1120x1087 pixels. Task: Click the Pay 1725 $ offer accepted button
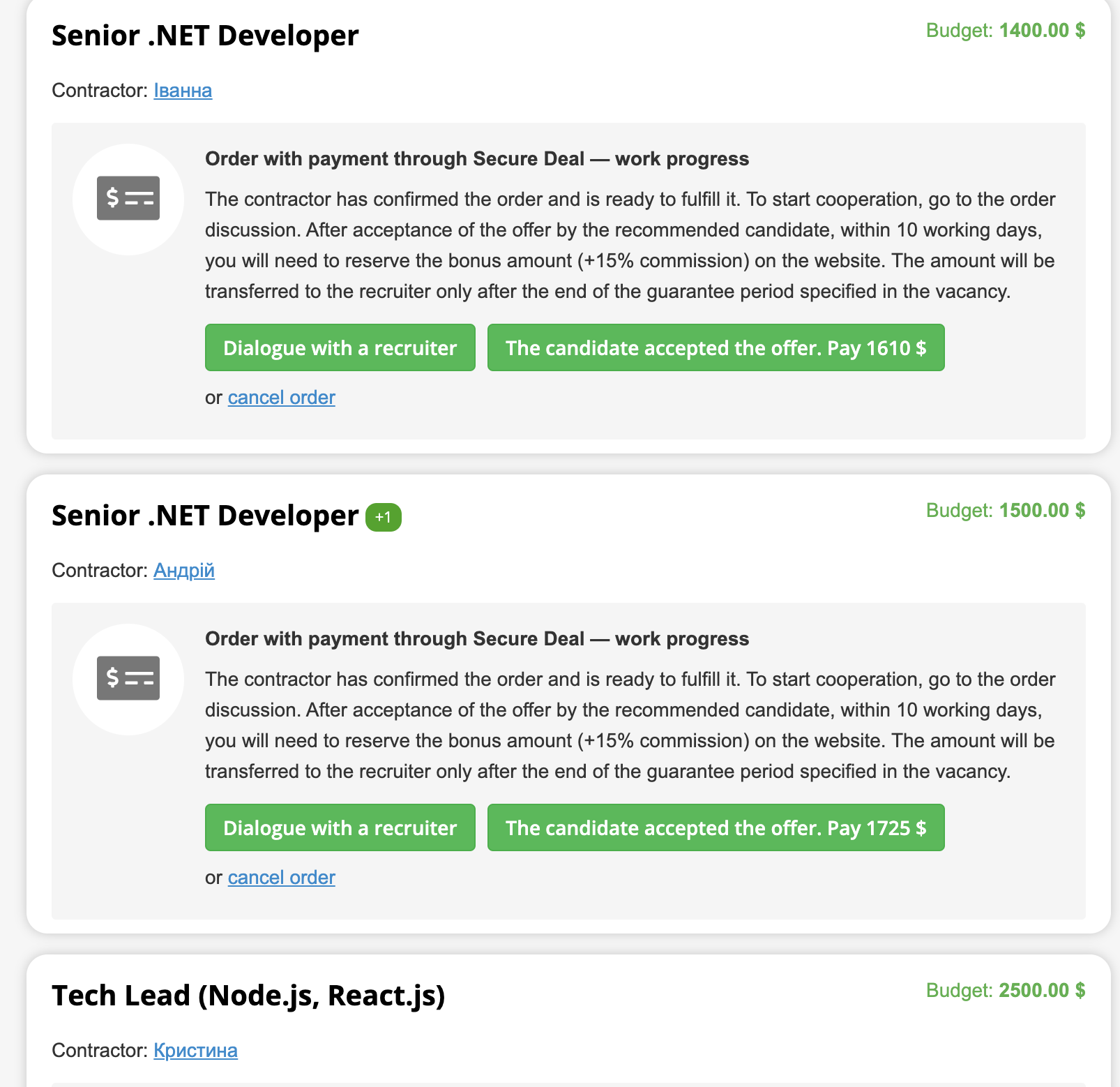click(716, 827)
